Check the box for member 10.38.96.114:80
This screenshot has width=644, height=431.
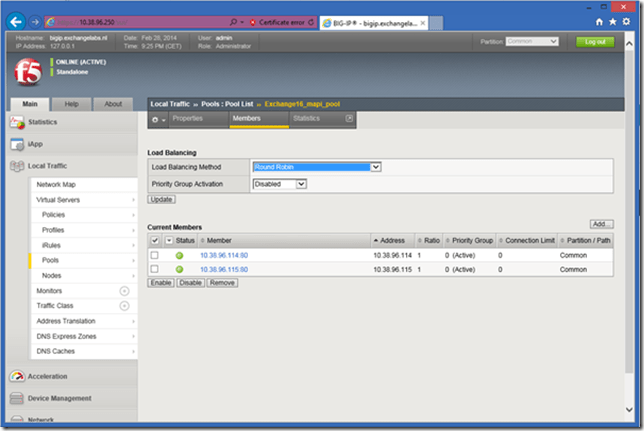point(154,256)
